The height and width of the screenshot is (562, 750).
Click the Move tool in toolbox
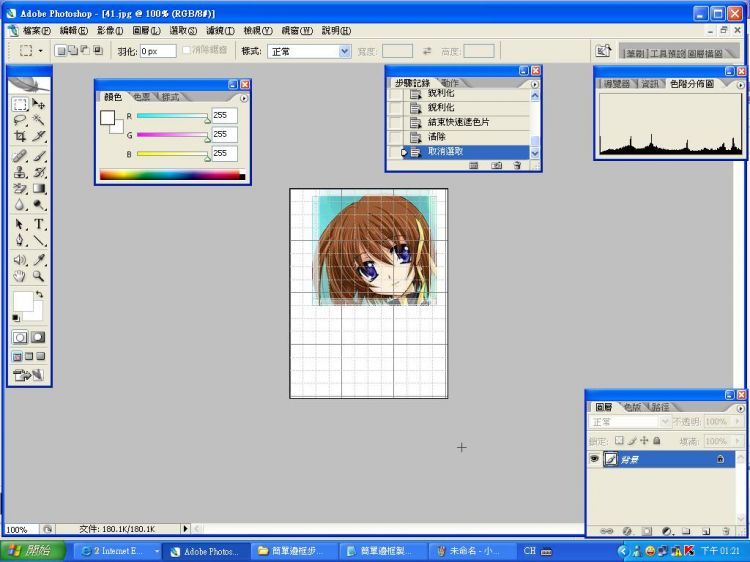point(39,104)
